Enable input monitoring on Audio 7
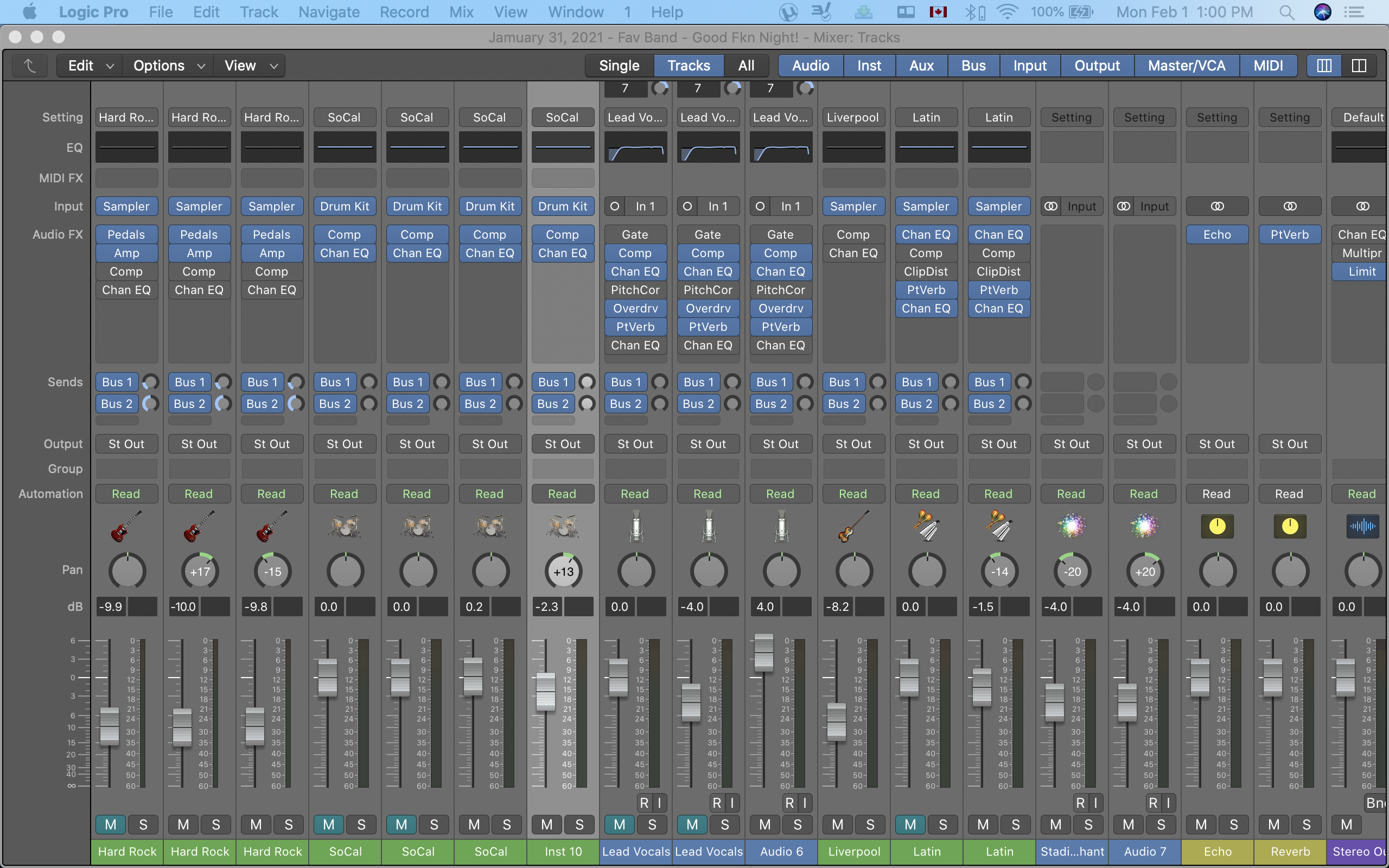The height and width of the screenshot is (868, 1389). (1168, 803)
